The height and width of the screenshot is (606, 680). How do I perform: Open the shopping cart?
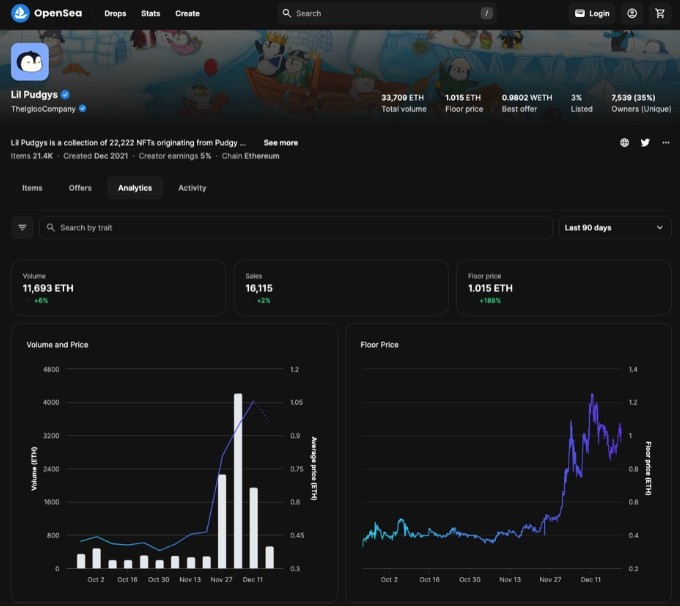(x=659, y=13)
